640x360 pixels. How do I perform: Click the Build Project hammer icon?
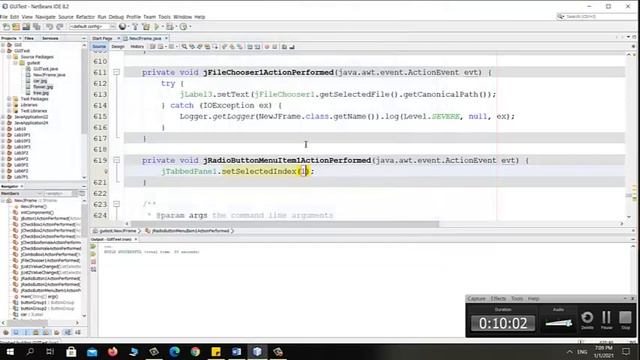coord(135,27)
